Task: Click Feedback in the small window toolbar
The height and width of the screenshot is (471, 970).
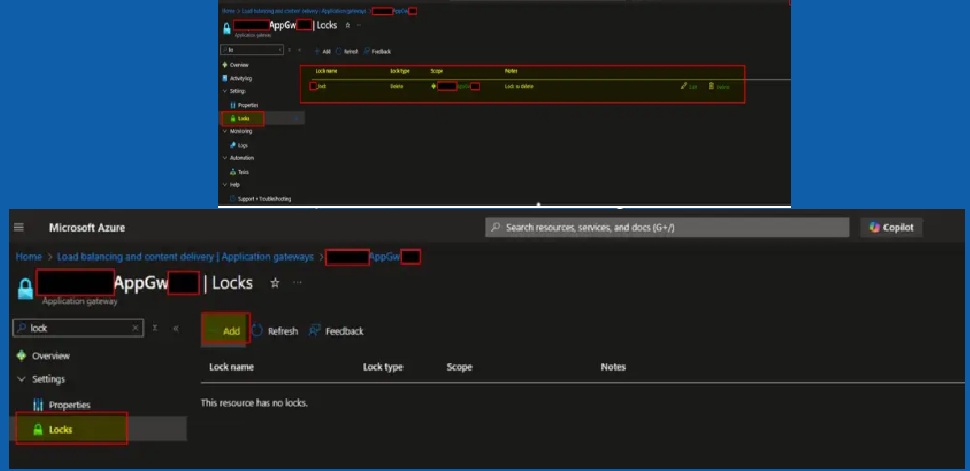Action: [377, 51]
